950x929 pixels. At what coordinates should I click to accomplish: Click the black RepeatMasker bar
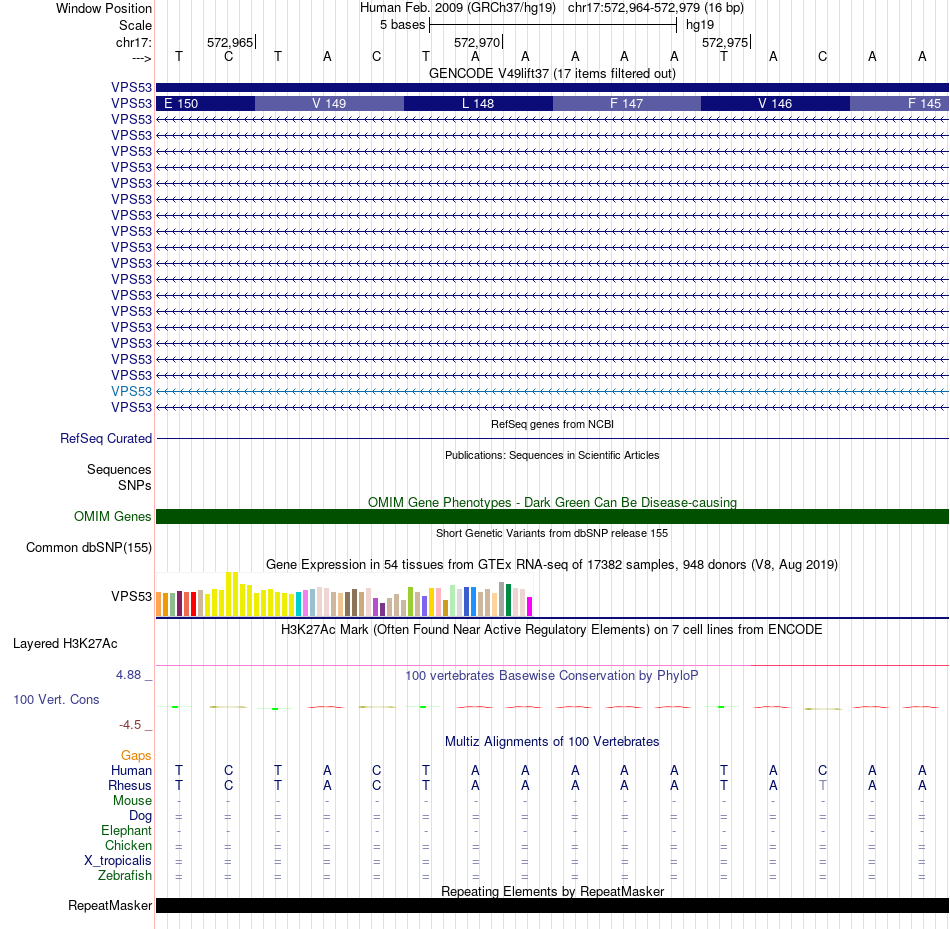click(552, 905)
